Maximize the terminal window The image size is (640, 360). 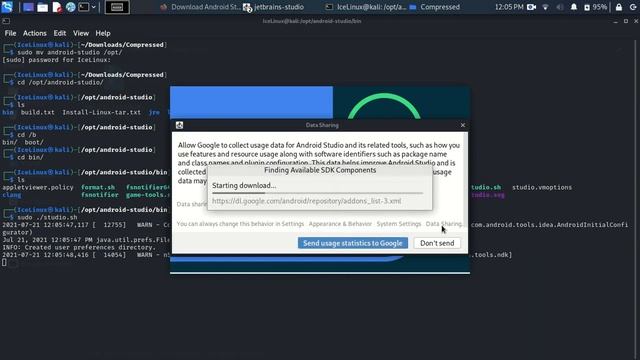(x=626, y=21)
